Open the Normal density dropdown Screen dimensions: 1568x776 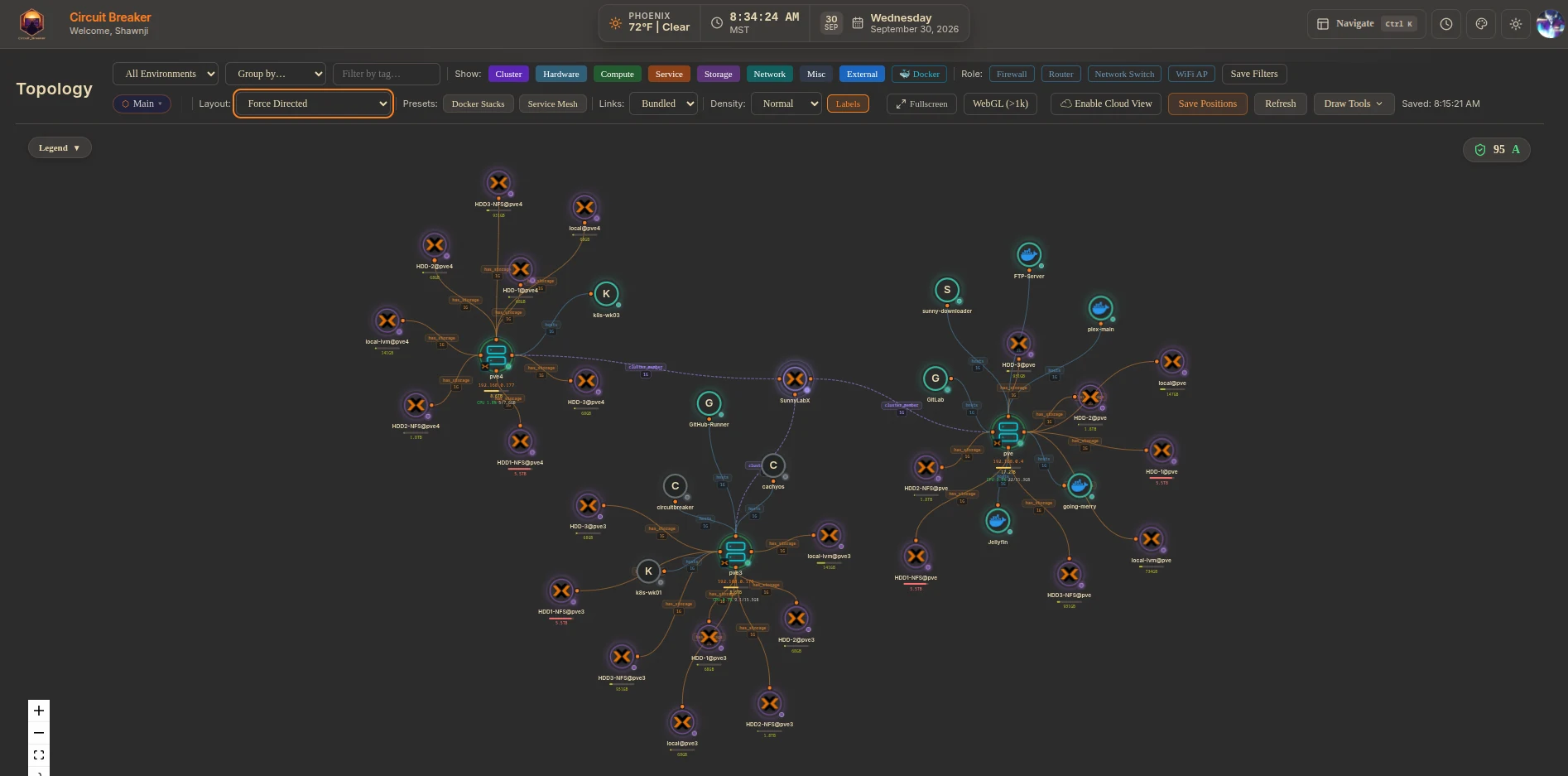(x=786, y=104)
